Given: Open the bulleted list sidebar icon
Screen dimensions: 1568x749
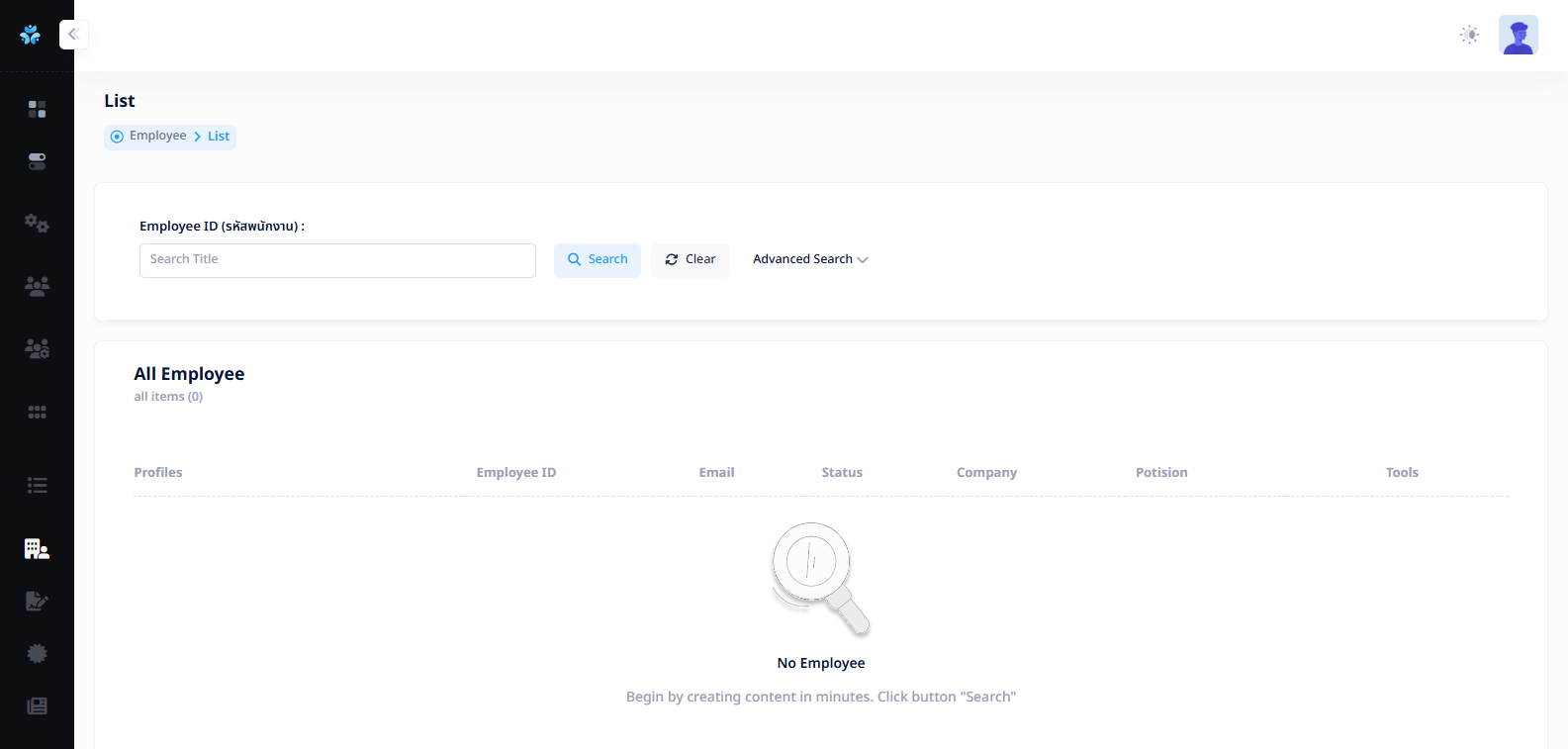Looking at the screenshot, I should click(37, 485).
